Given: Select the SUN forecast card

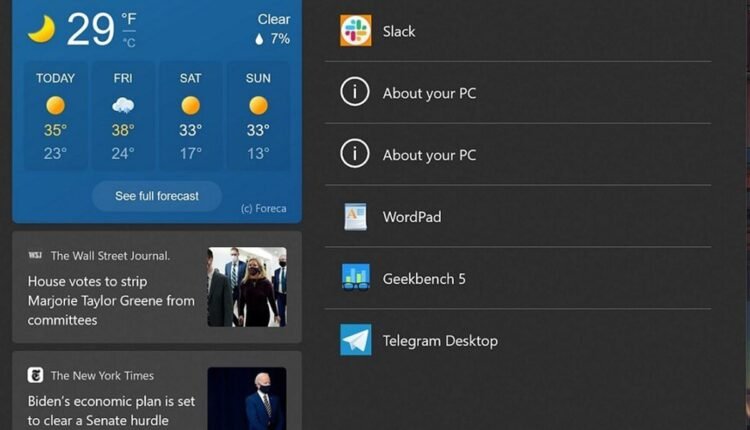Looking at the screenshot, I should [x=258, y=116].
